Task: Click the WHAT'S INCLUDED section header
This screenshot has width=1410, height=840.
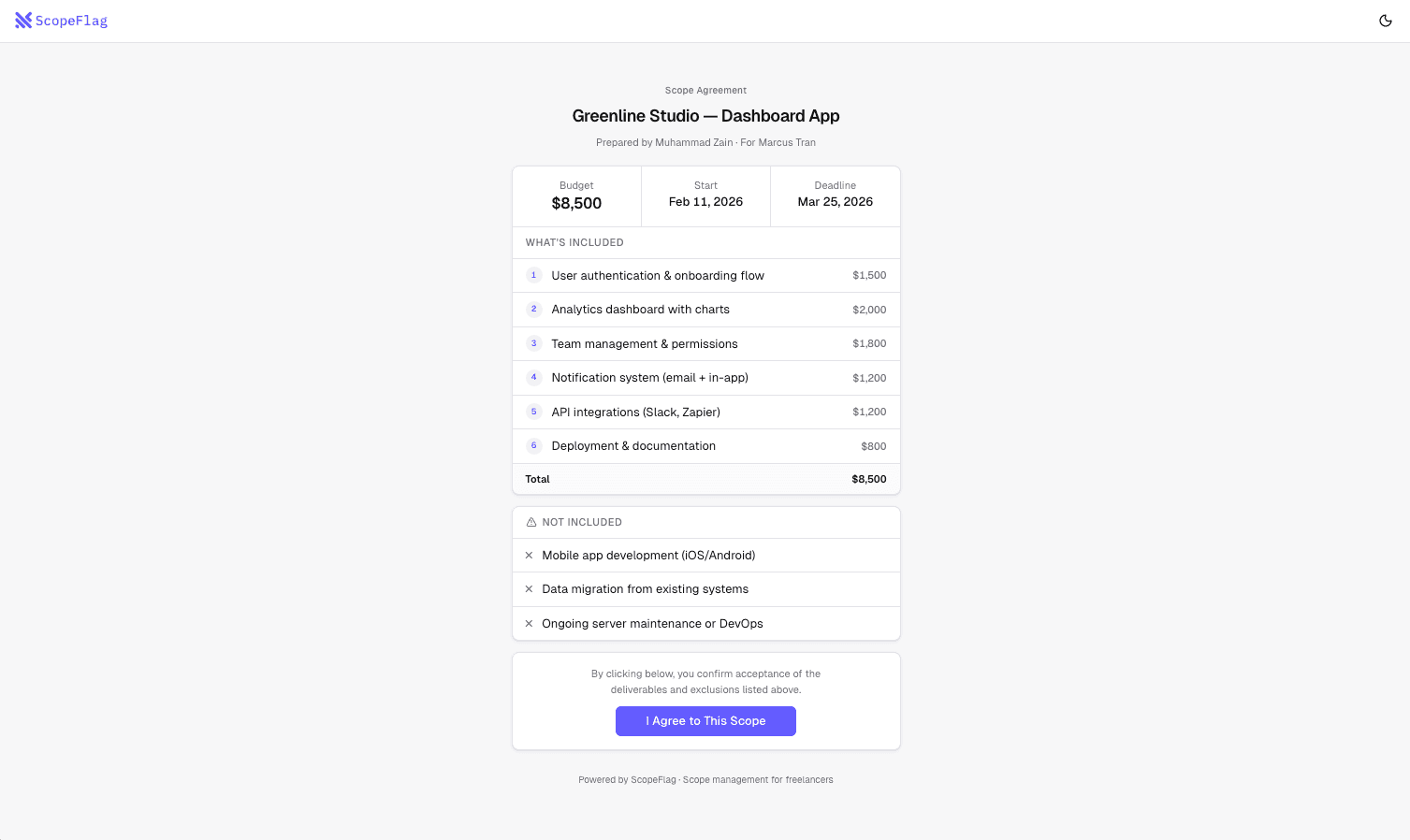Action: [x=574, y=242]
